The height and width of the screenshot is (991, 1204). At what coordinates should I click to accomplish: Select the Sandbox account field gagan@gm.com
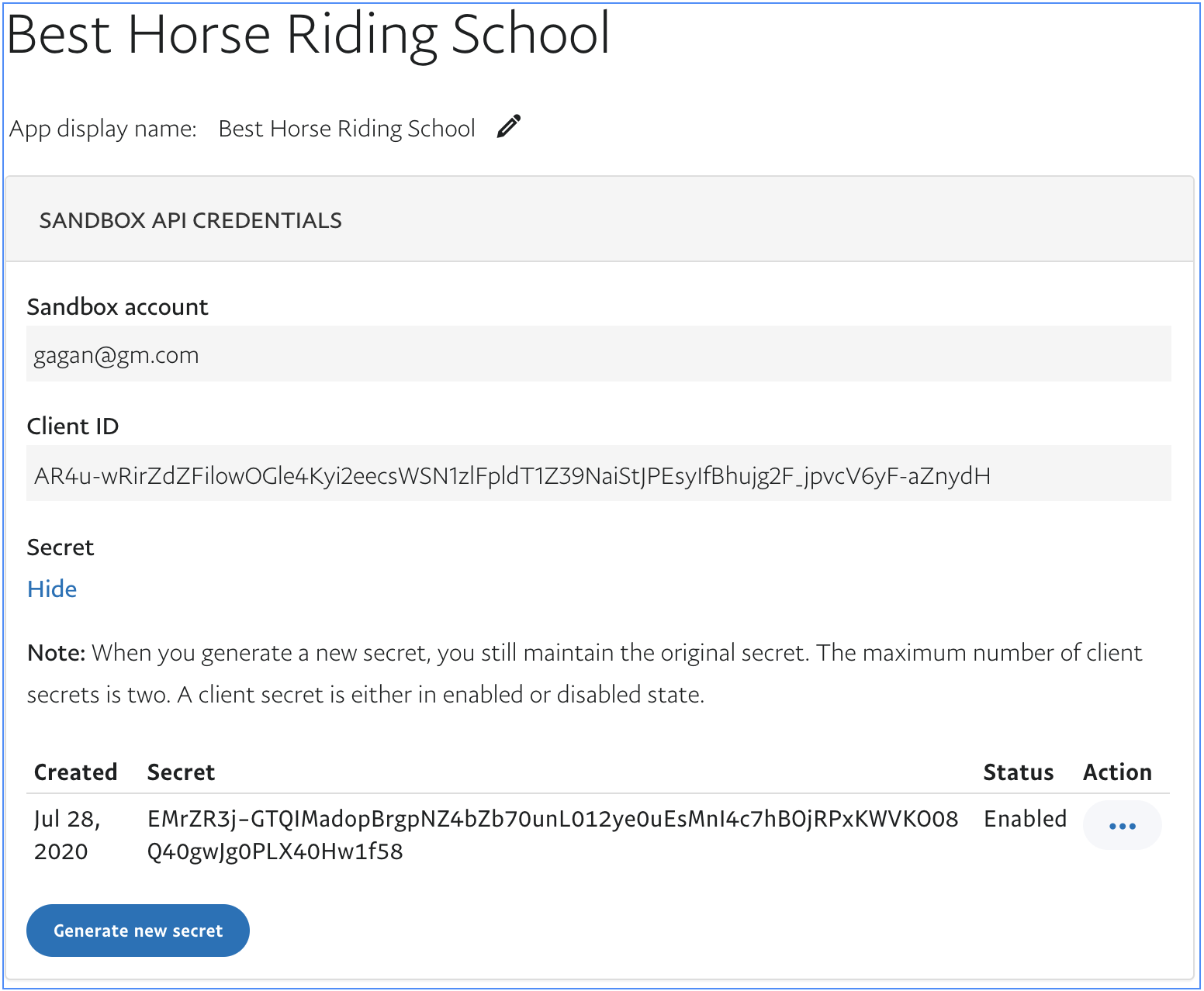[x=599, y=354]
